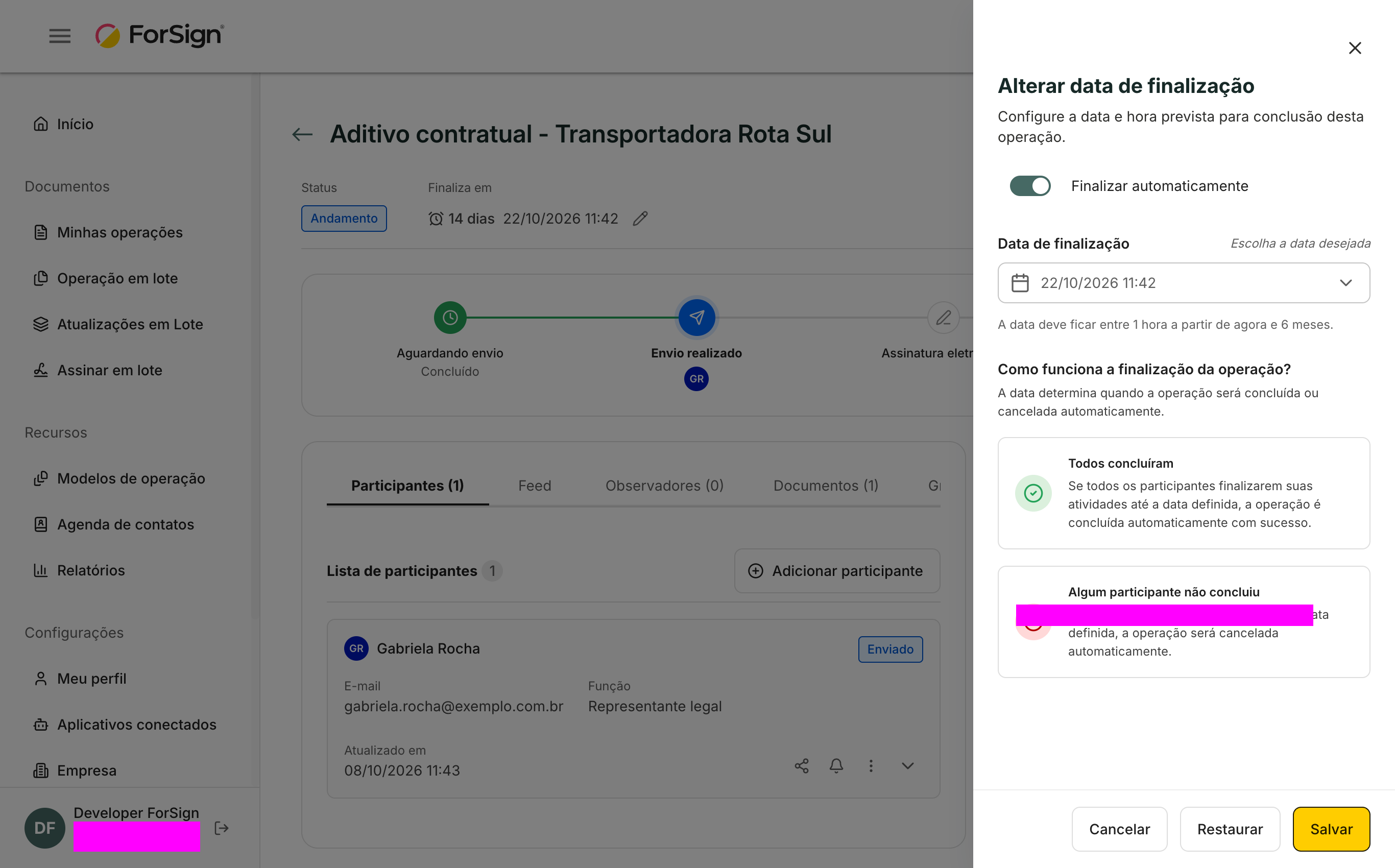Click the Enviado status badge

891,649
